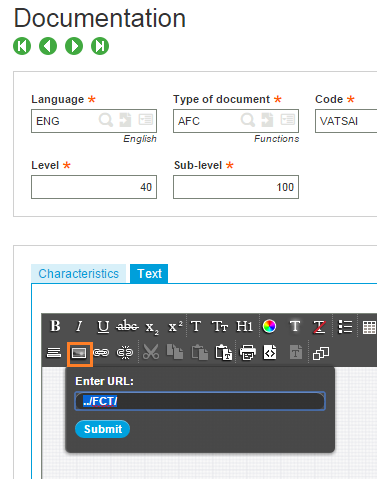Open Language field lookup magnifier
377x479 pixels.
(106, 120)
